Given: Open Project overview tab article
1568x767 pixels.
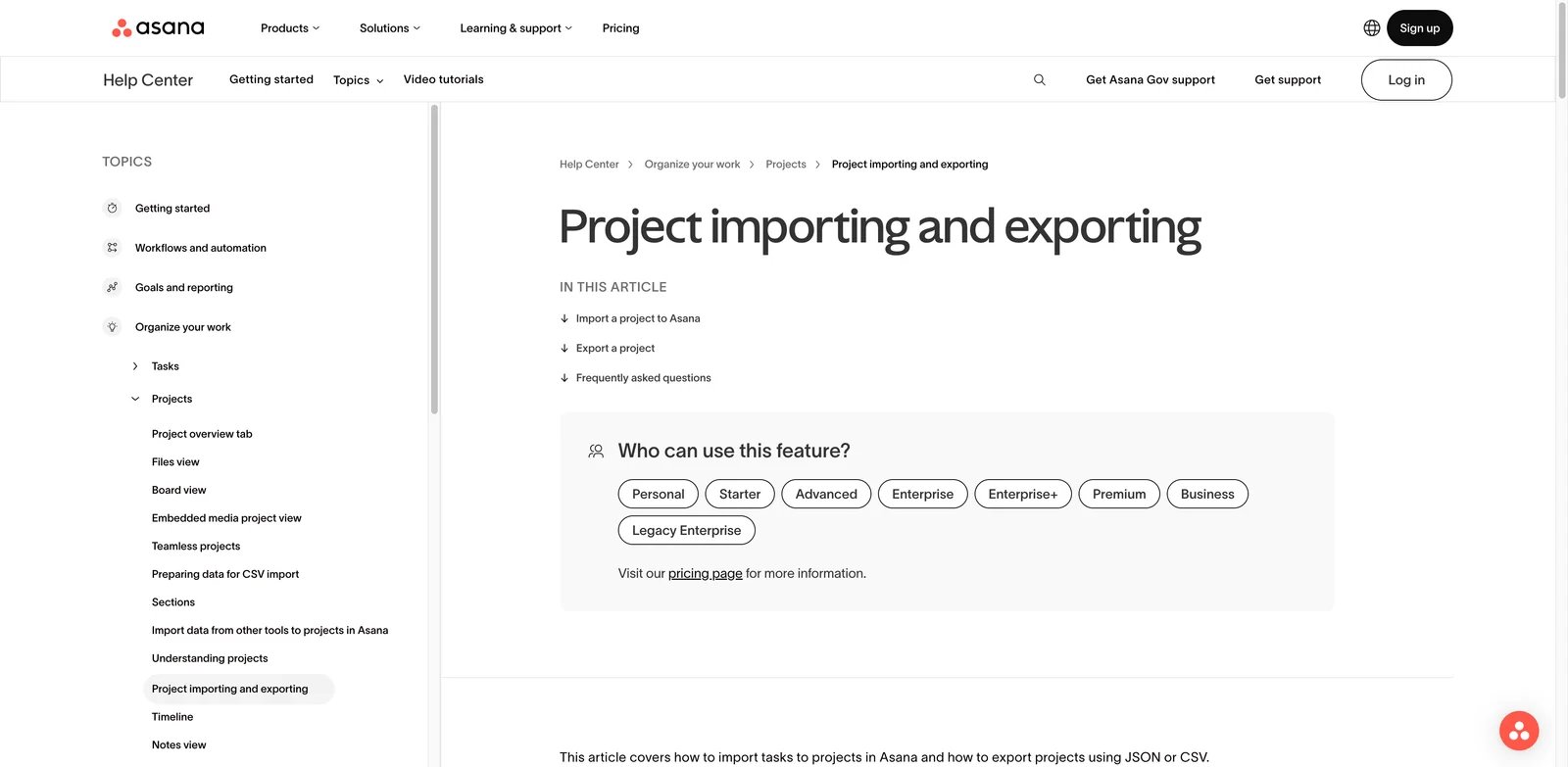Looking at the screenshot, I should pos(202,434).
